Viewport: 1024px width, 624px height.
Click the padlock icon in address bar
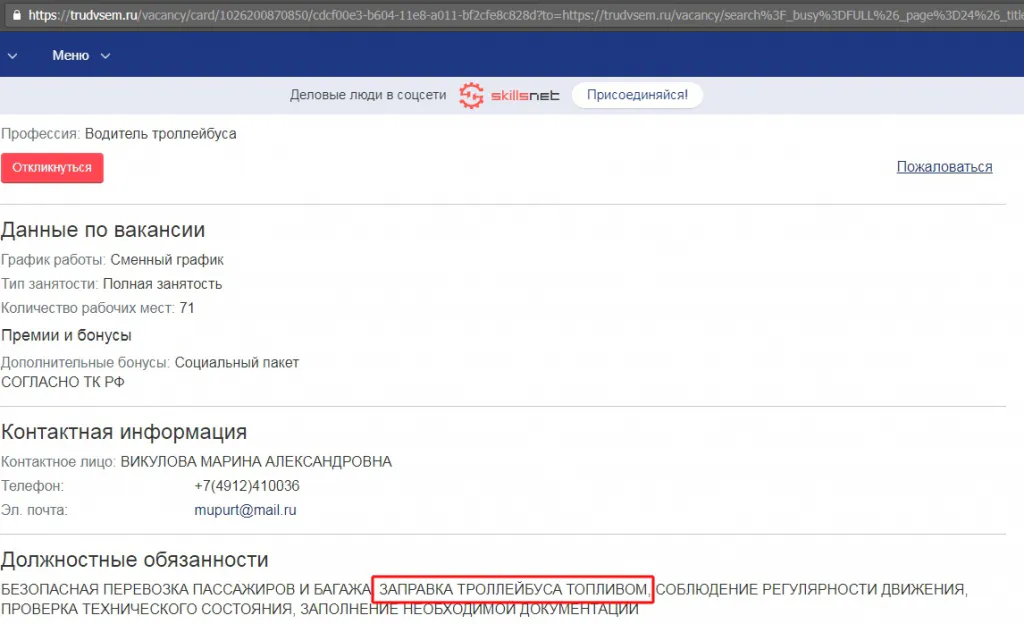(16, 14)
